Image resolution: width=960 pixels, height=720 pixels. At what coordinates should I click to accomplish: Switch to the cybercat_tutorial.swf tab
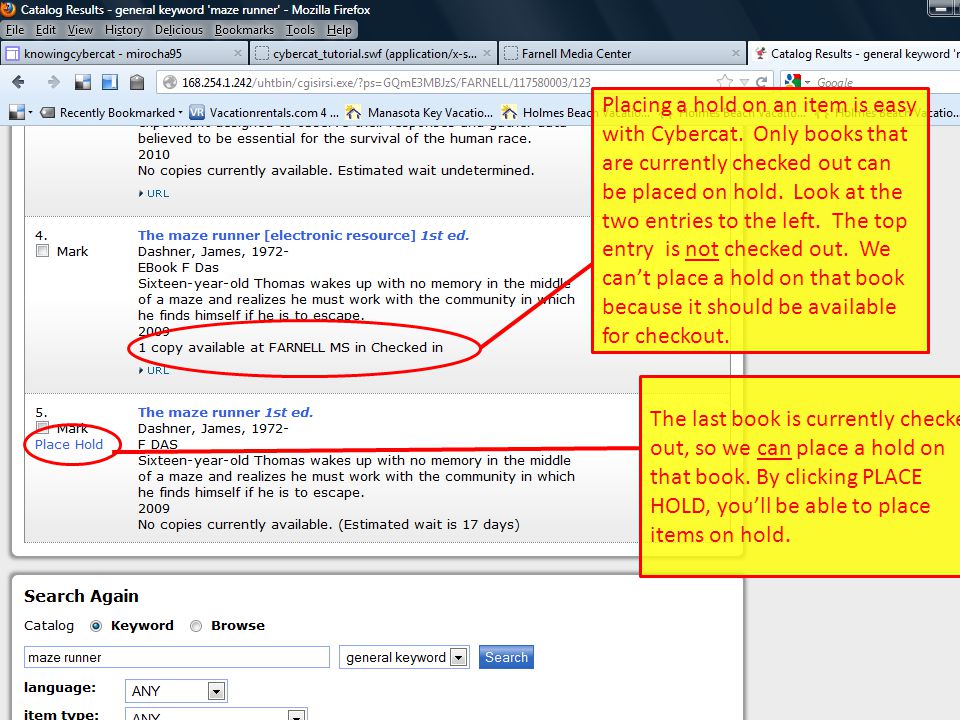[x=373, y=53]
